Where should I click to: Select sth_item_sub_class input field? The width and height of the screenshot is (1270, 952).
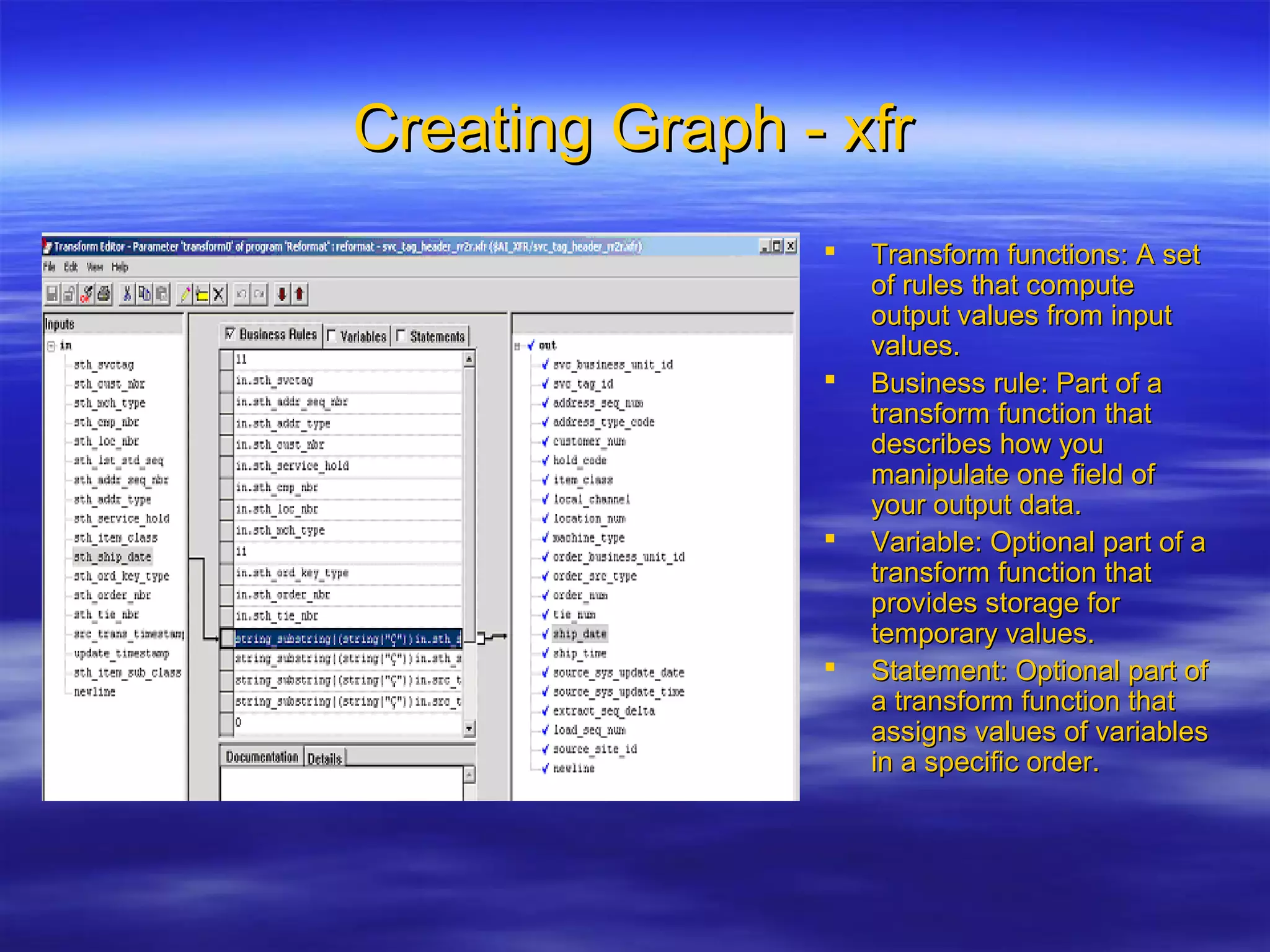pyautogui.click(x=128, y=672)
